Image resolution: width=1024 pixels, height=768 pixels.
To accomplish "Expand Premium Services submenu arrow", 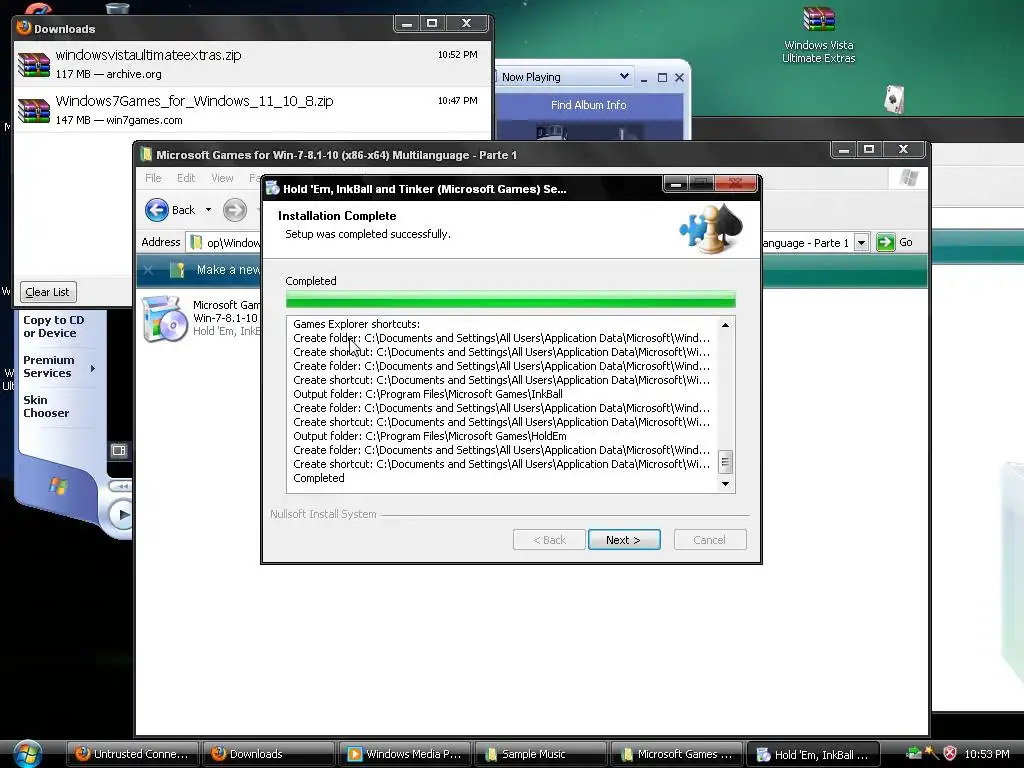I will pos(93,368).
